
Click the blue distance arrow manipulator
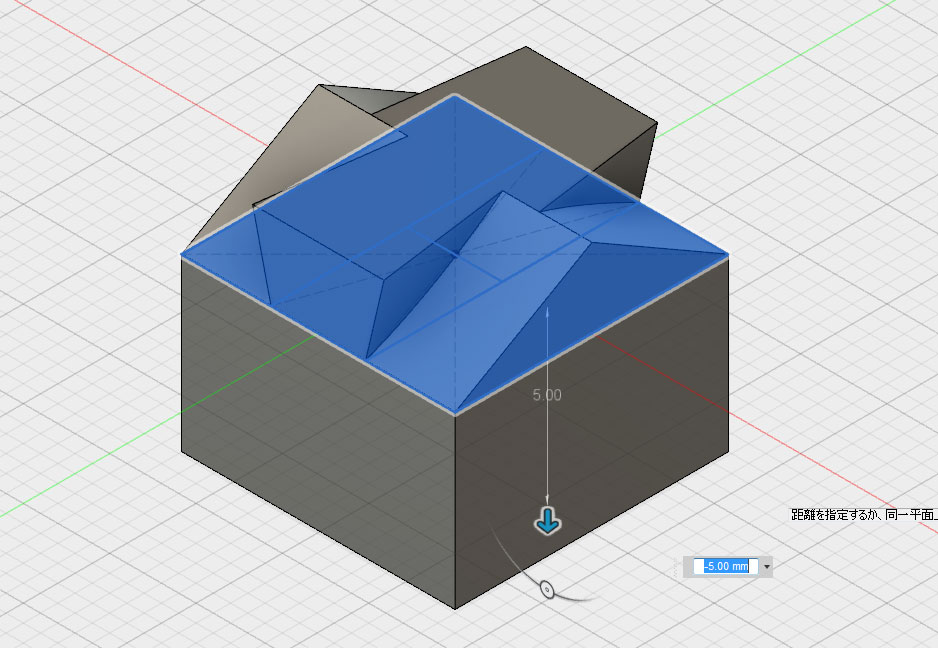[x=548, y=520]
